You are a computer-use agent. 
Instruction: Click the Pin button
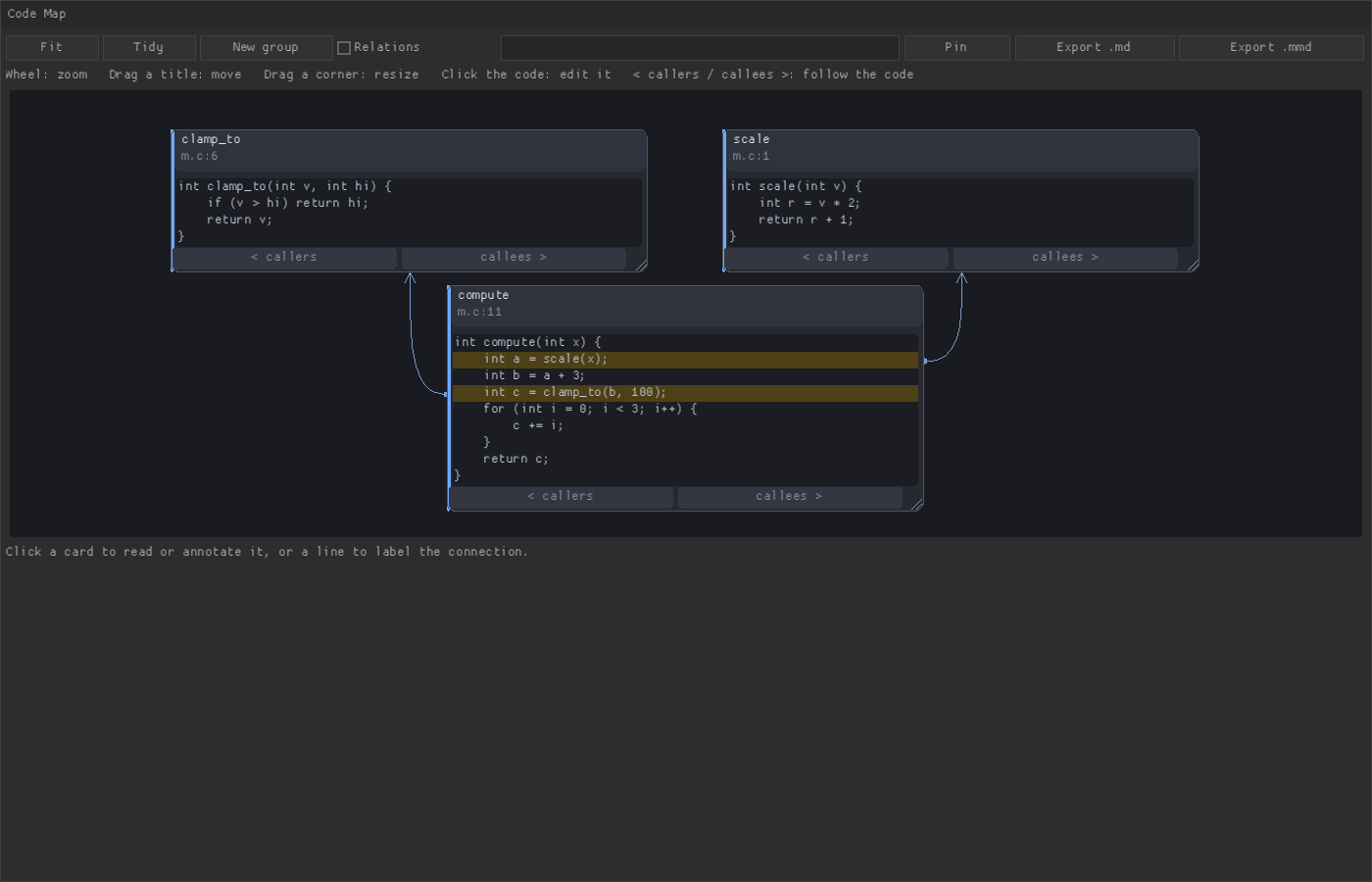coord(956,47)
